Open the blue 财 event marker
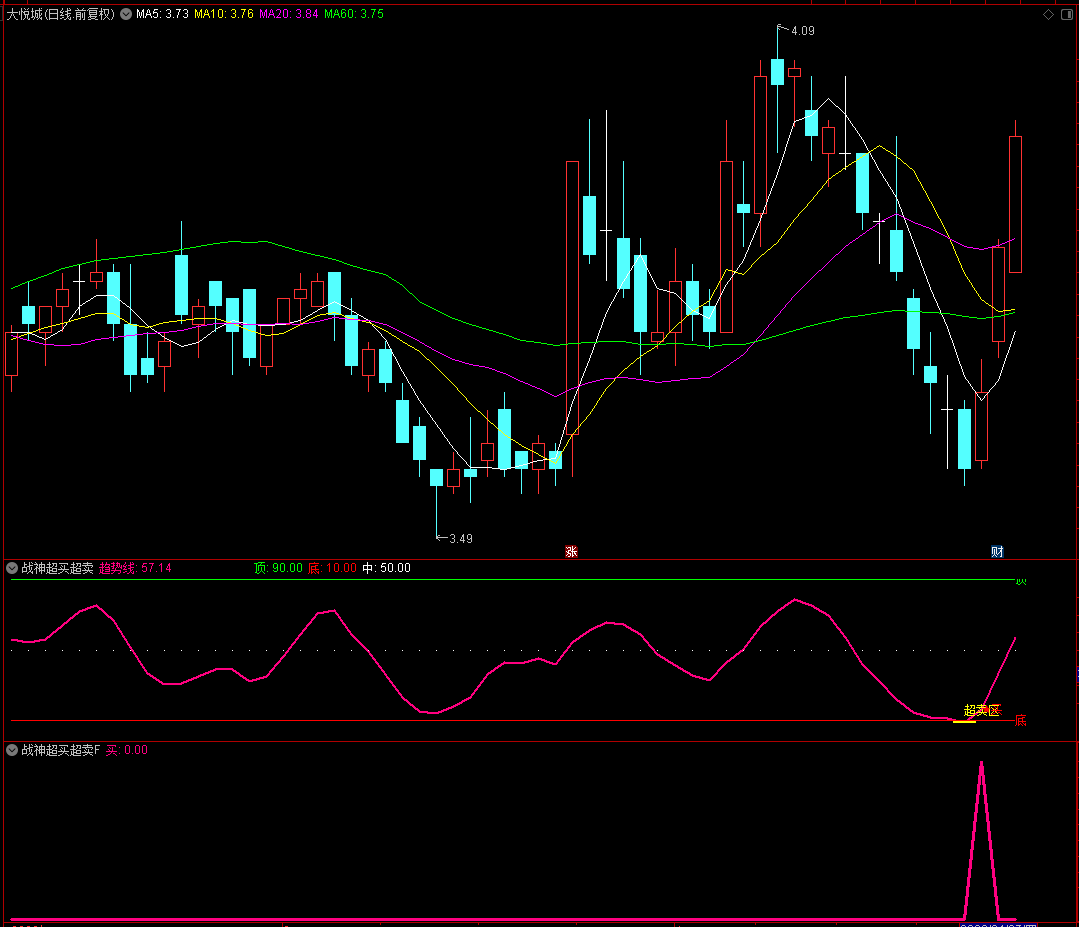The image size is (1079, 927). 997,551
